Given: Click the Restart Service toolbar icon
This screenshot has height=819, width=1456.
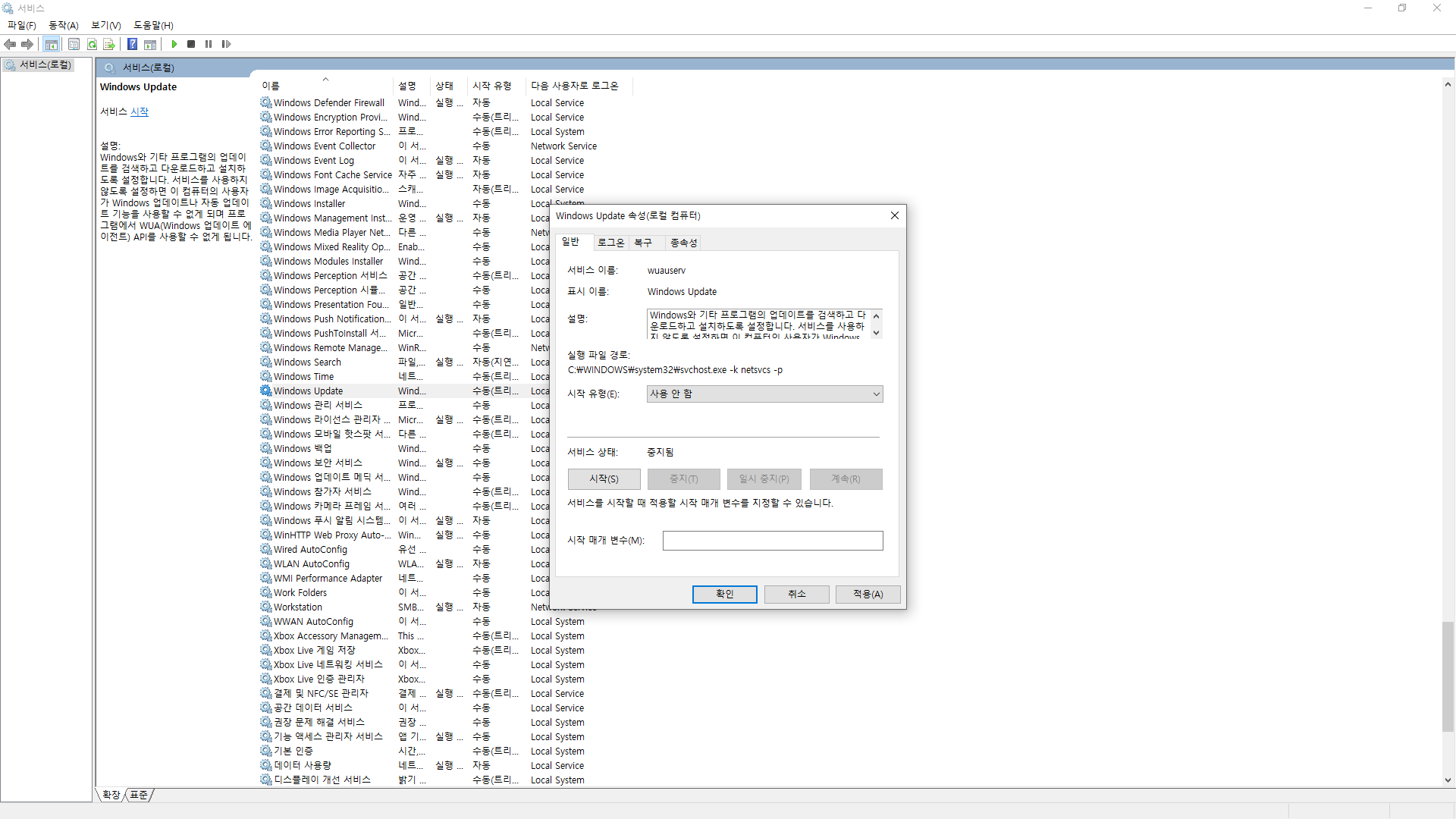Looking at the screenshot, I should 226,44.
